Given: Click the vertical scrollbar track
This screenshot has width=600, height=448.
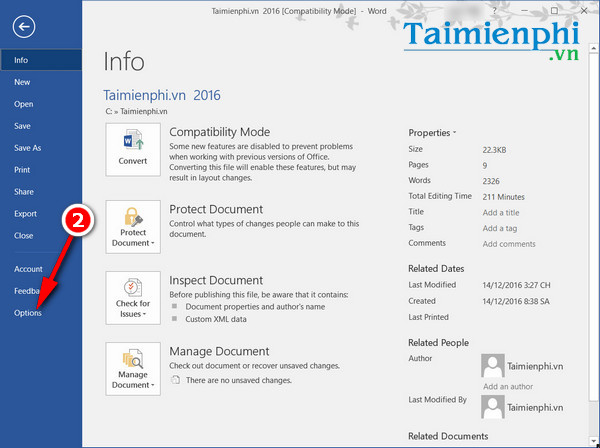Looking at the screenshot, I should [593, 419].
